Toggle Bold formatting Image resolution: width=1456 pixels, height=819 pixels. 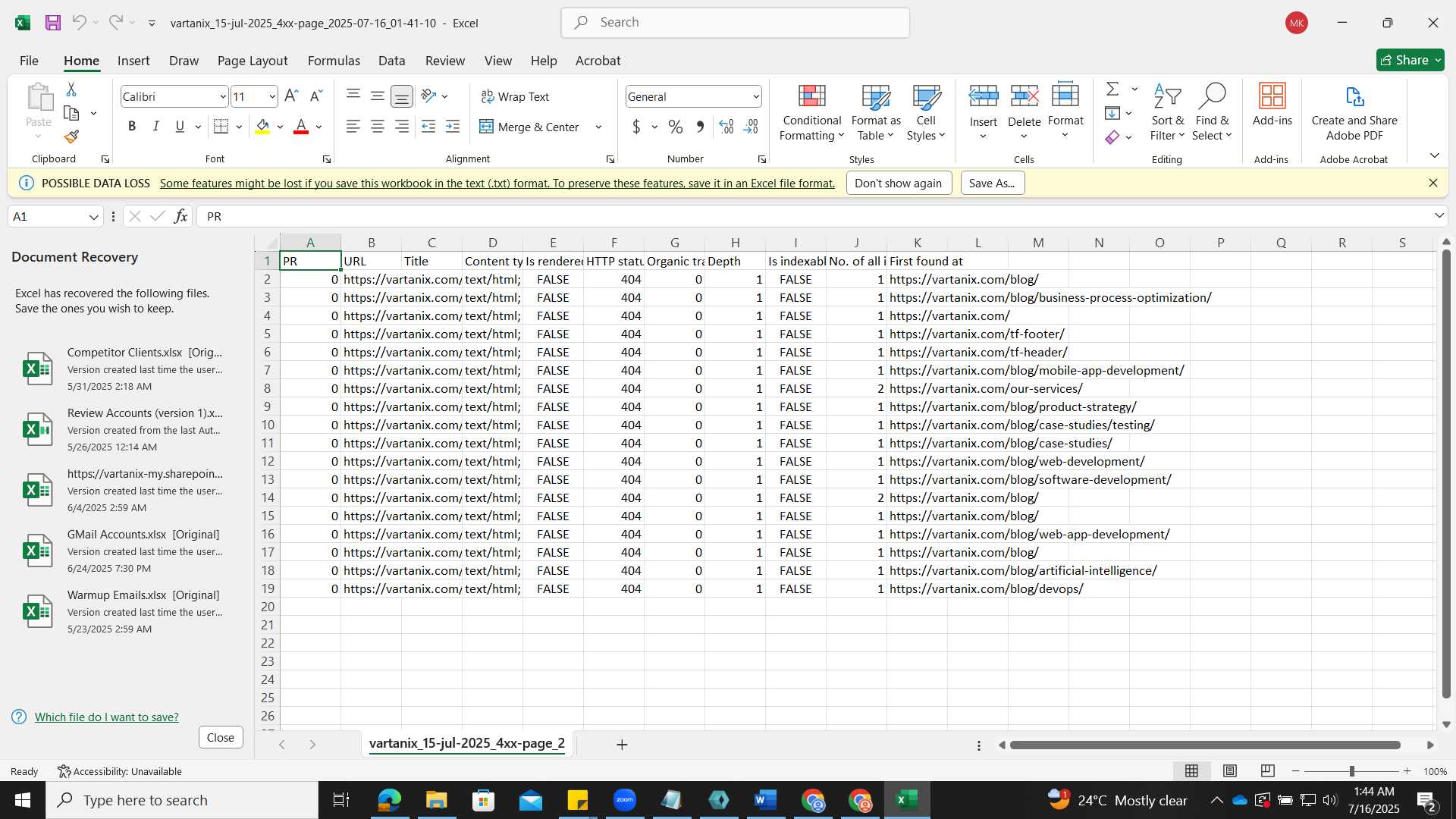point(132,127)
